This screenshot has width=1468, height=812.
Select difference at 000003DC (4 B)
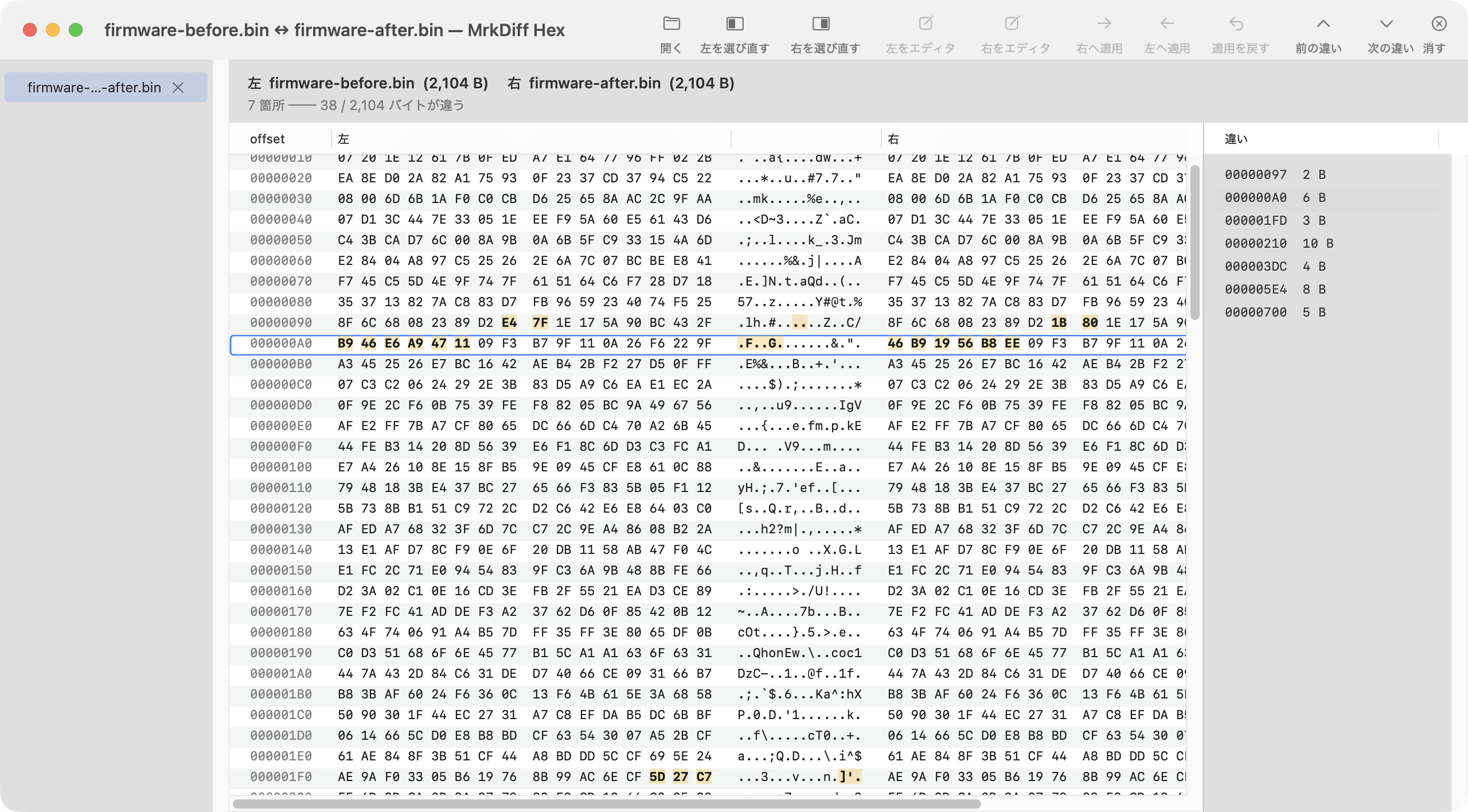click(1328, 266)
